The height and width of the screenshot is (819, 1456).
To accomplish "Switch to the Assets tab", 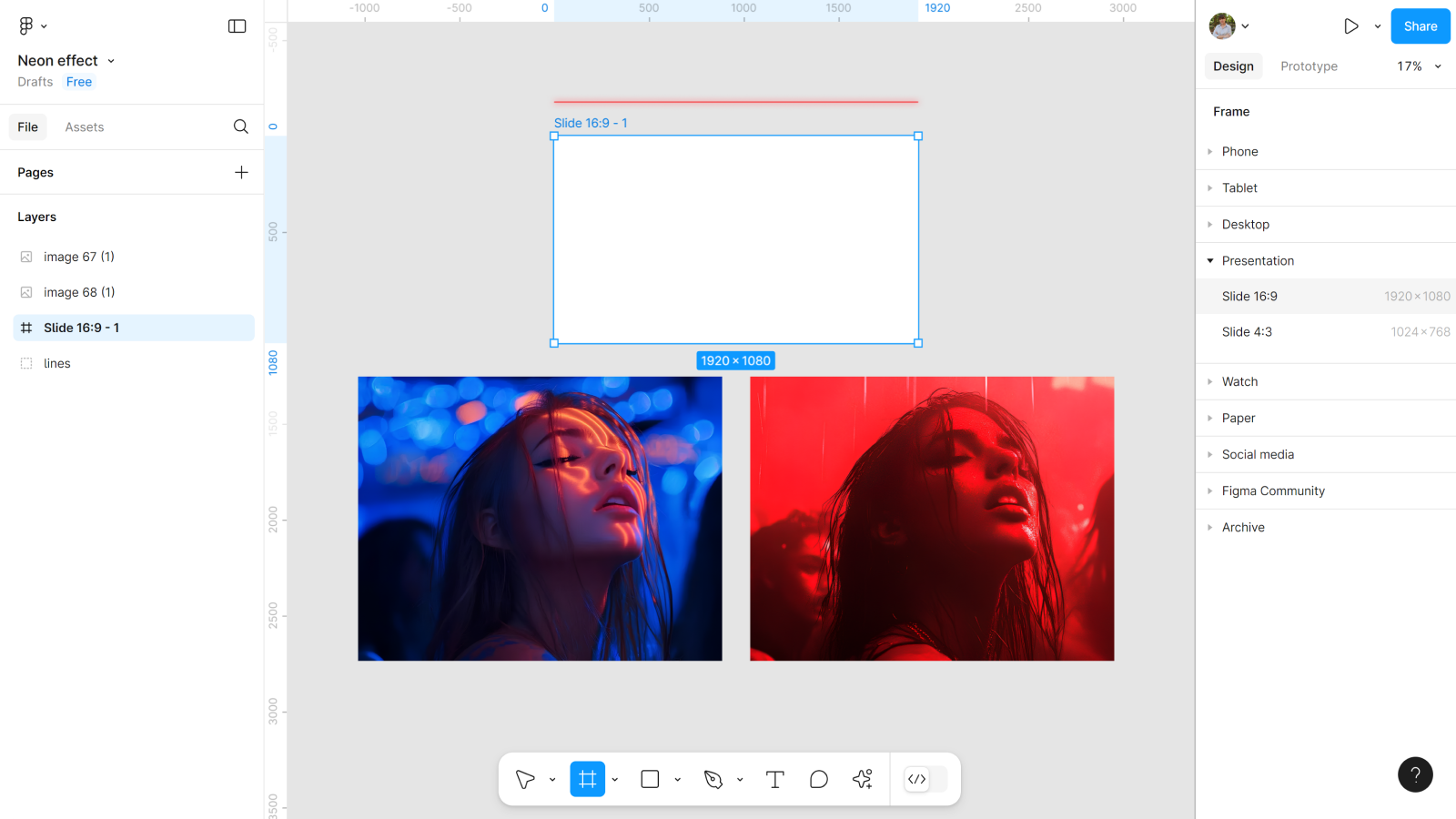I will 85,127.
